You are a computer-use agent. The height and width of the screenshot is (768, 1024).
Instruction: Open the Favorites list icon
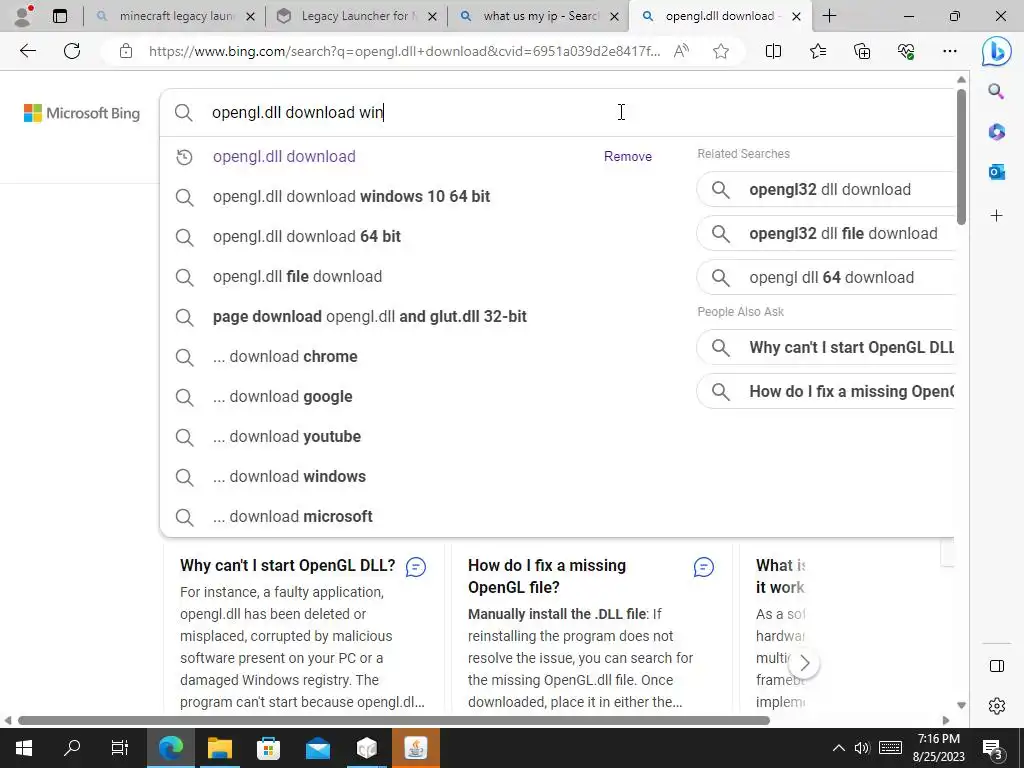(818, 51)
